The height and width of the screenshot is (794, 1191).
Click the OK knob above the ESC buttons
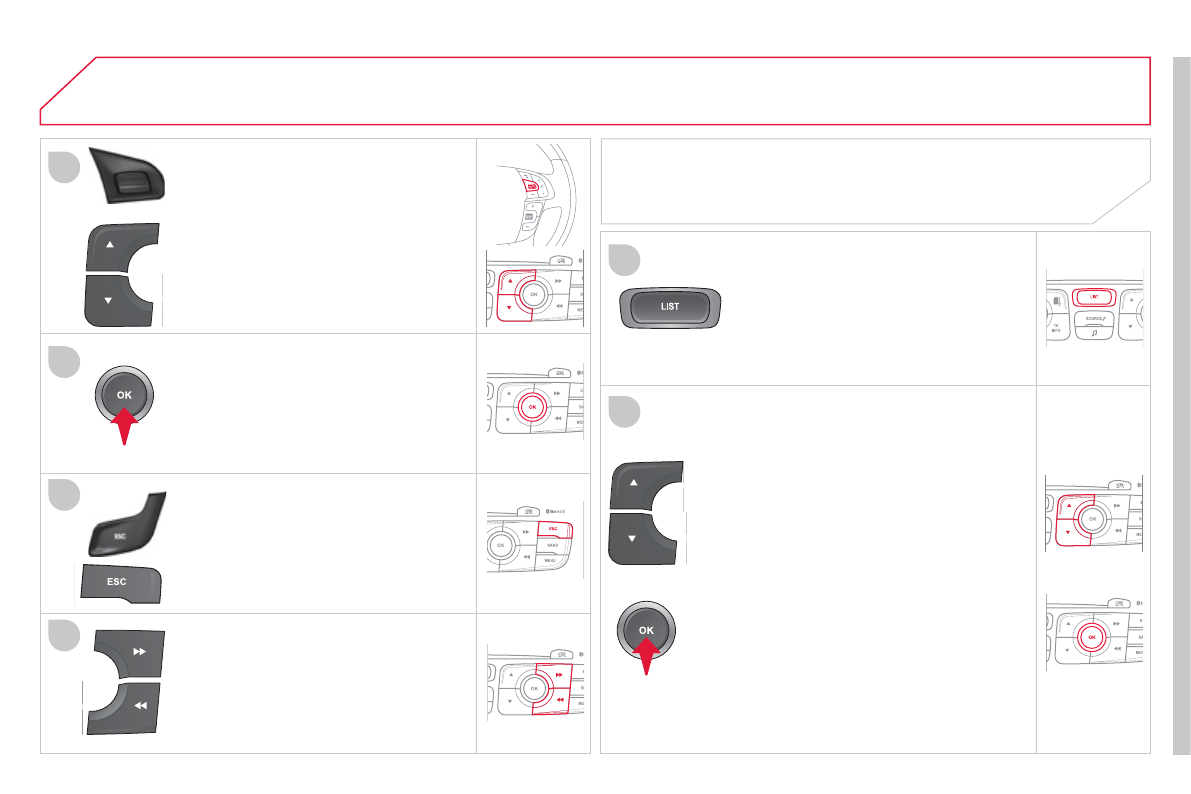click(124, 394)
